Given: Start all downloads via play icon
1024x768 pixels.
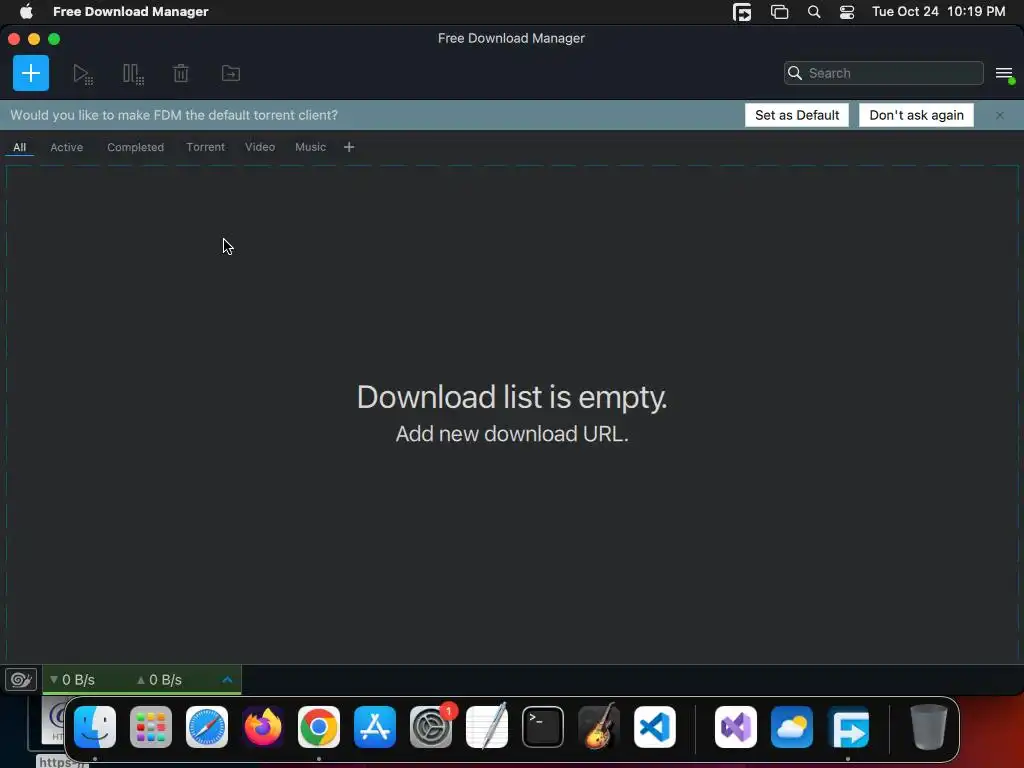Looking at the screenshot, I should pos(82,74).
